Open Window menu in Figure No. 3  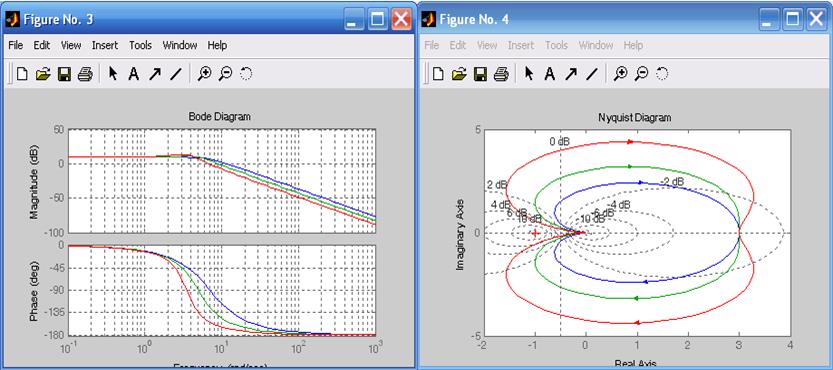tap(180, 45)
